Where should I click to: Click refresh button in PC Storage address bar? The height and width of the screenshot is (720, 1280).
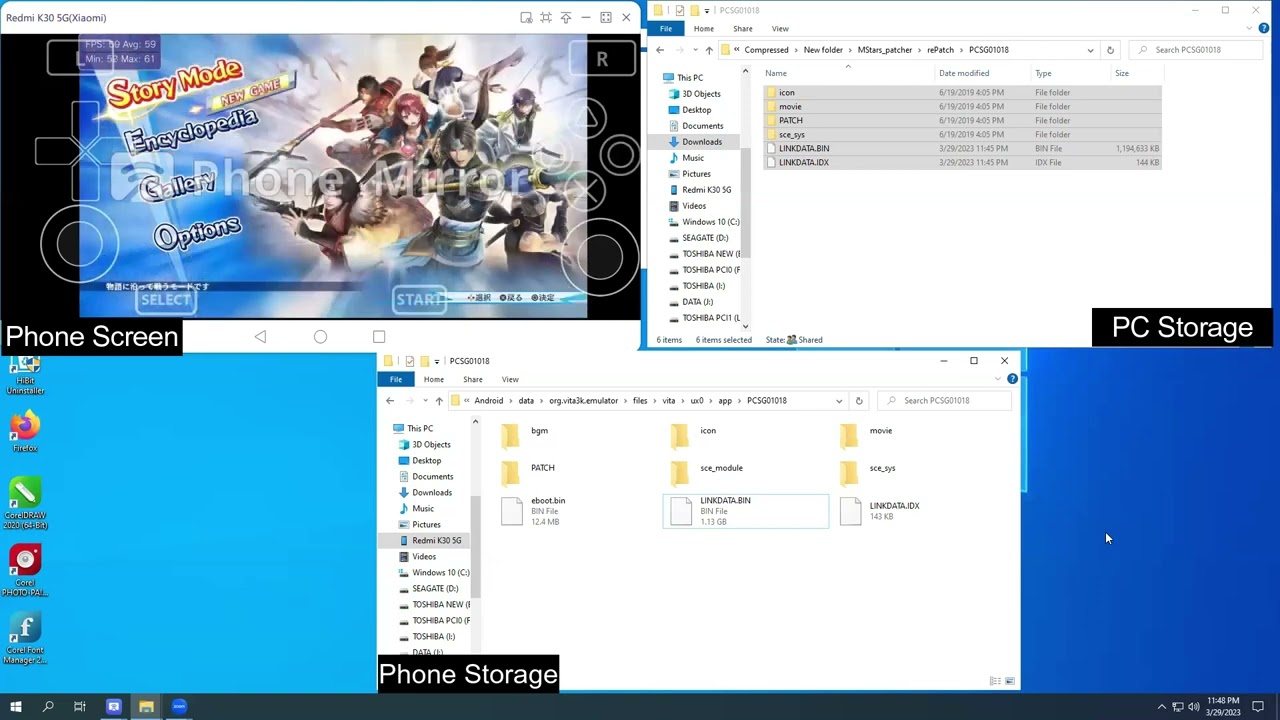pos(1110,50)
